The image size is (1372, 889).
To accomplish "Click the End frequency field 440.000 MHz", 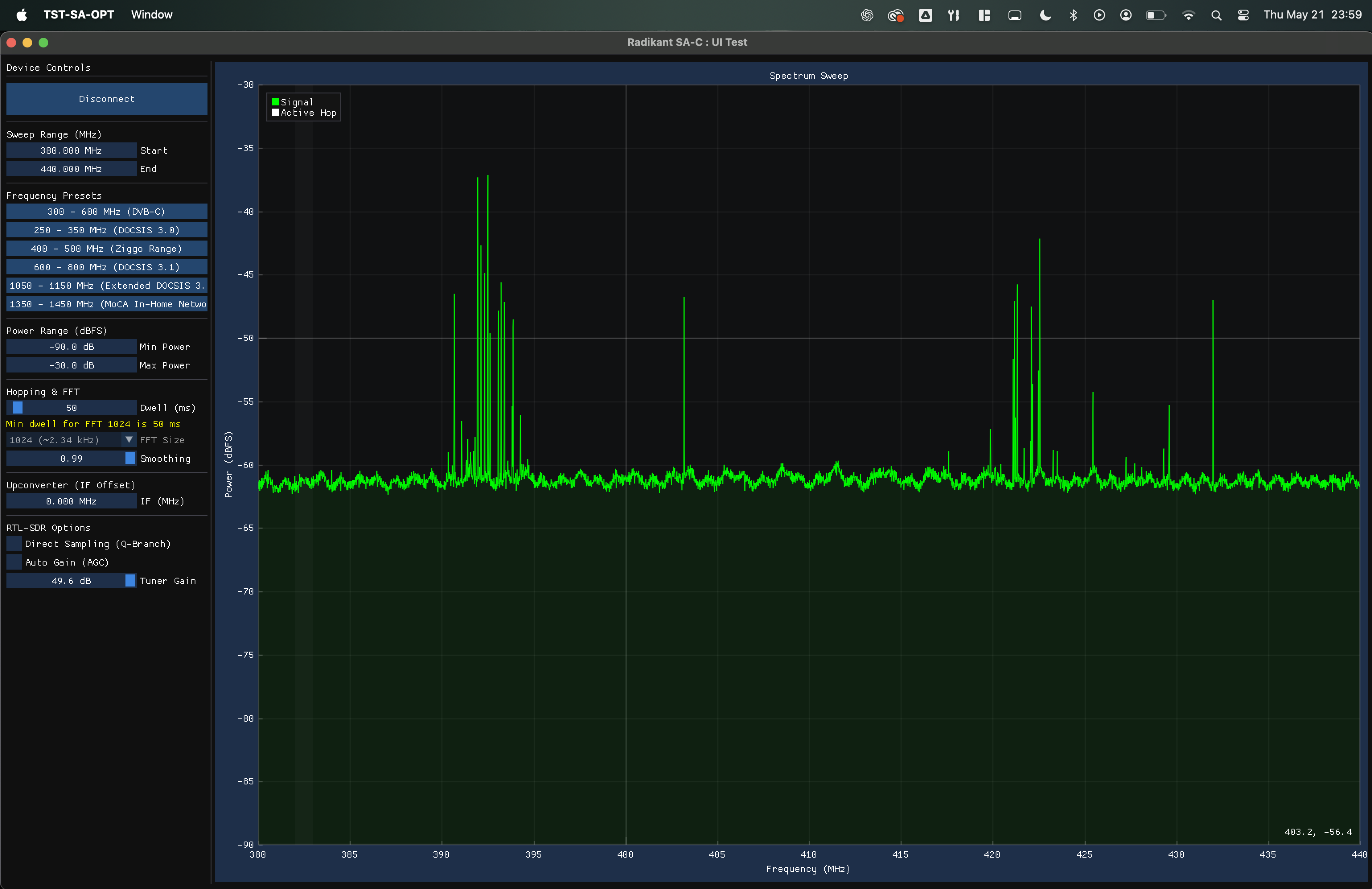I will (x=72, y=168).
